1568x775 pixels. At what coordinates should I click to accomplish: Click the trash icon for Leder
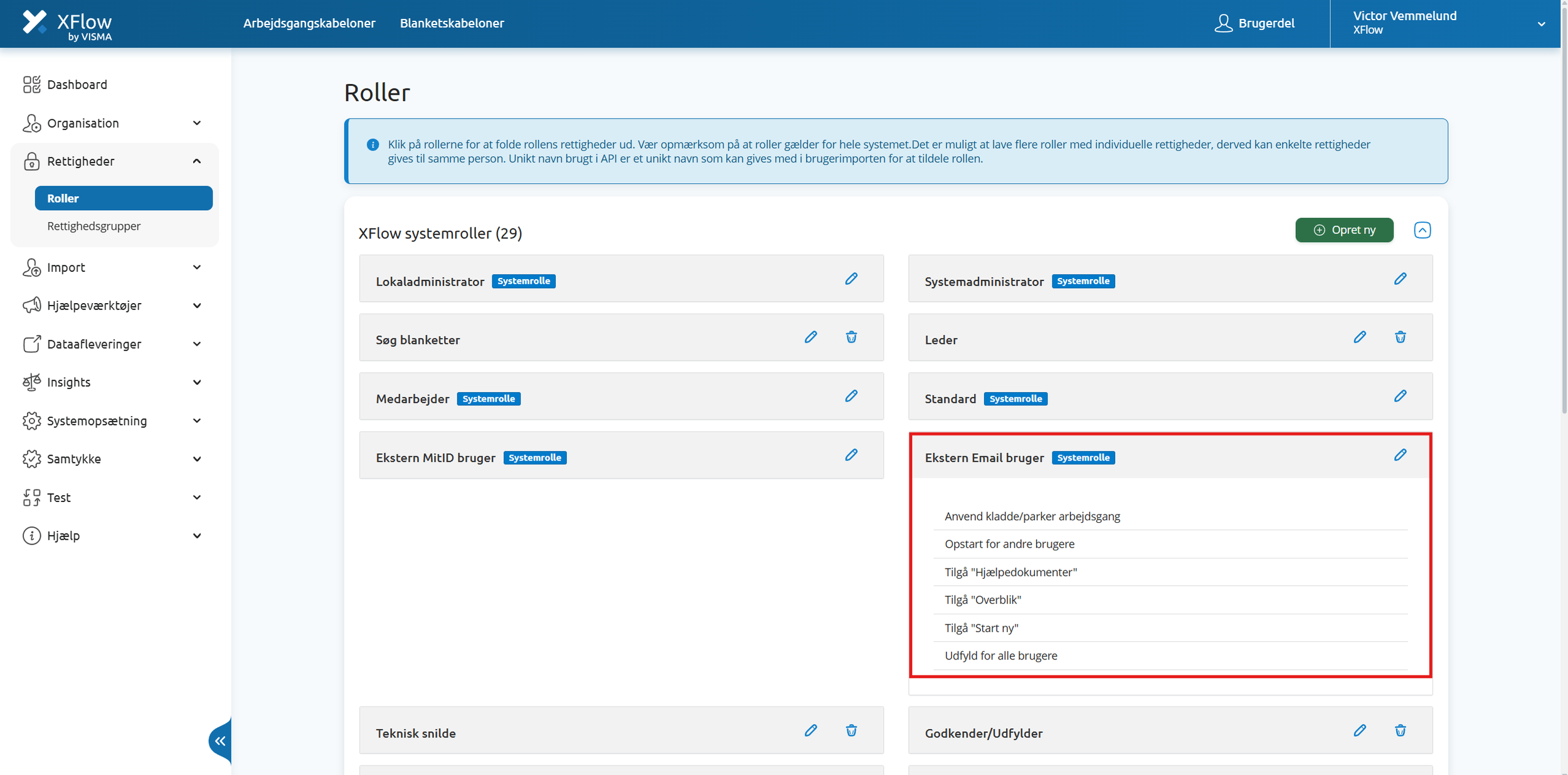1400,338
